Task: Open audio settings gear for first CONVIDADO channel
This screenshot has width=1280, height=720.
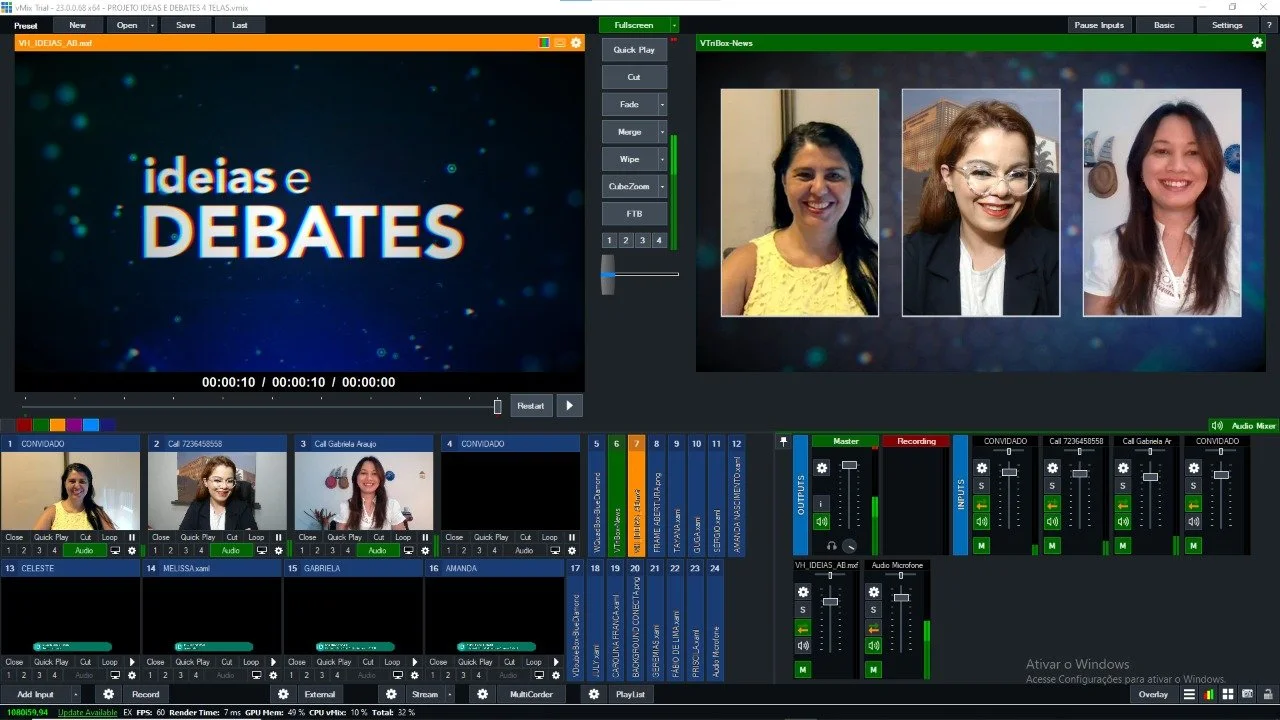Action: (982, 468)
